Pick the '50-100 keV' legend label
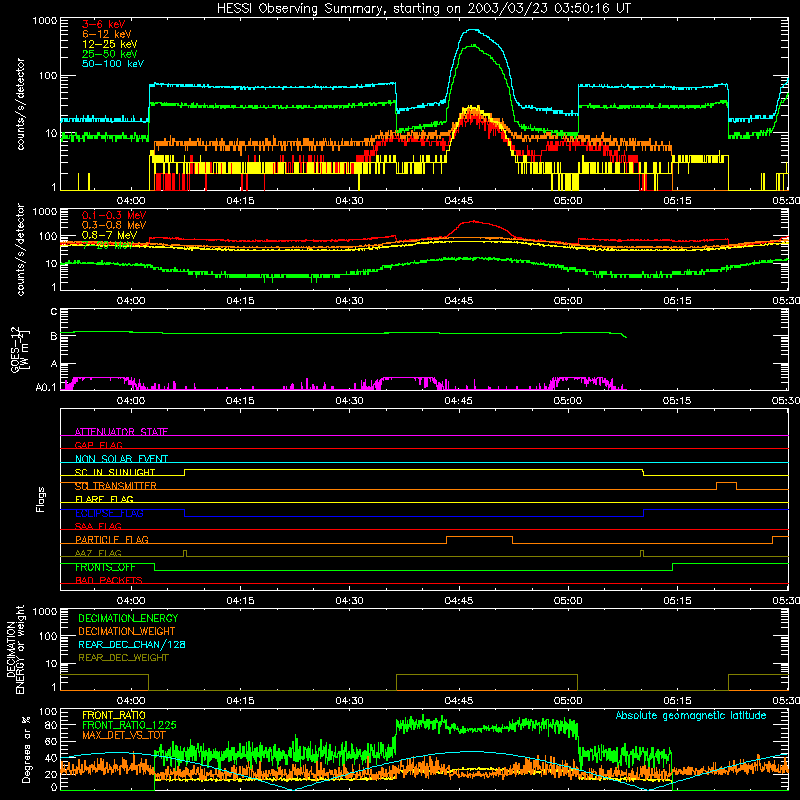Image resolution: width=800 pixels, height=800 pixels. coord(113,64)
